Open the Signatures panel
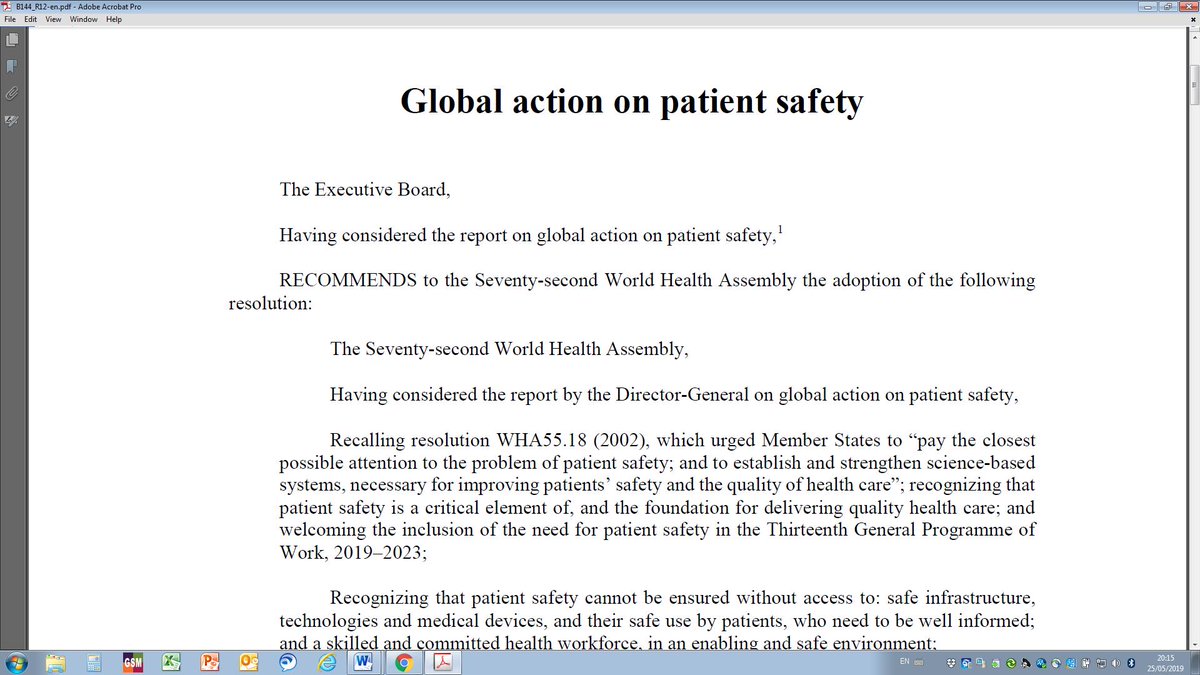 (11, 120)
